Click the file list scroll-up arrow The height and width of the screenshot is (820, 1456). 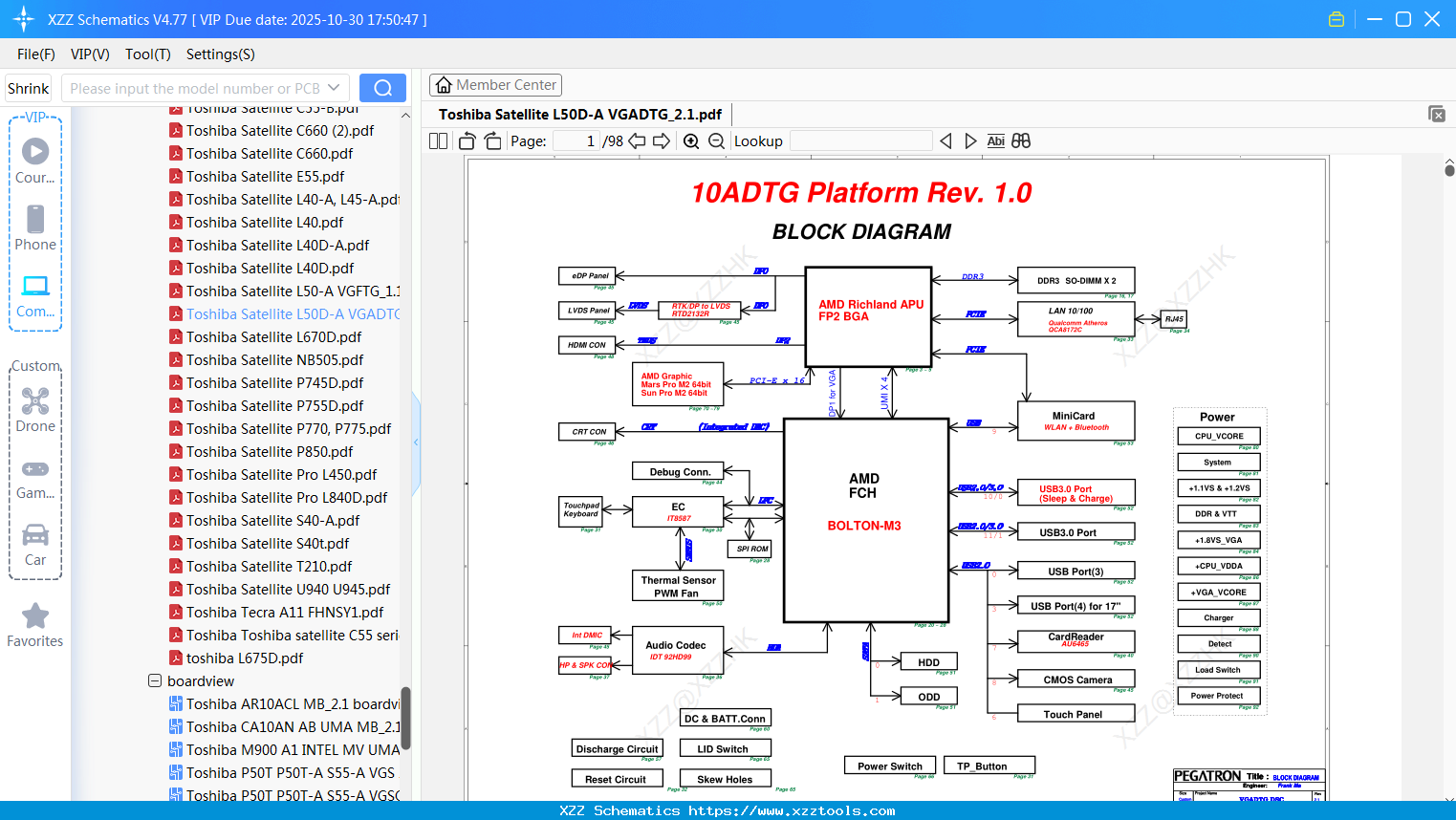click(405, 116)
